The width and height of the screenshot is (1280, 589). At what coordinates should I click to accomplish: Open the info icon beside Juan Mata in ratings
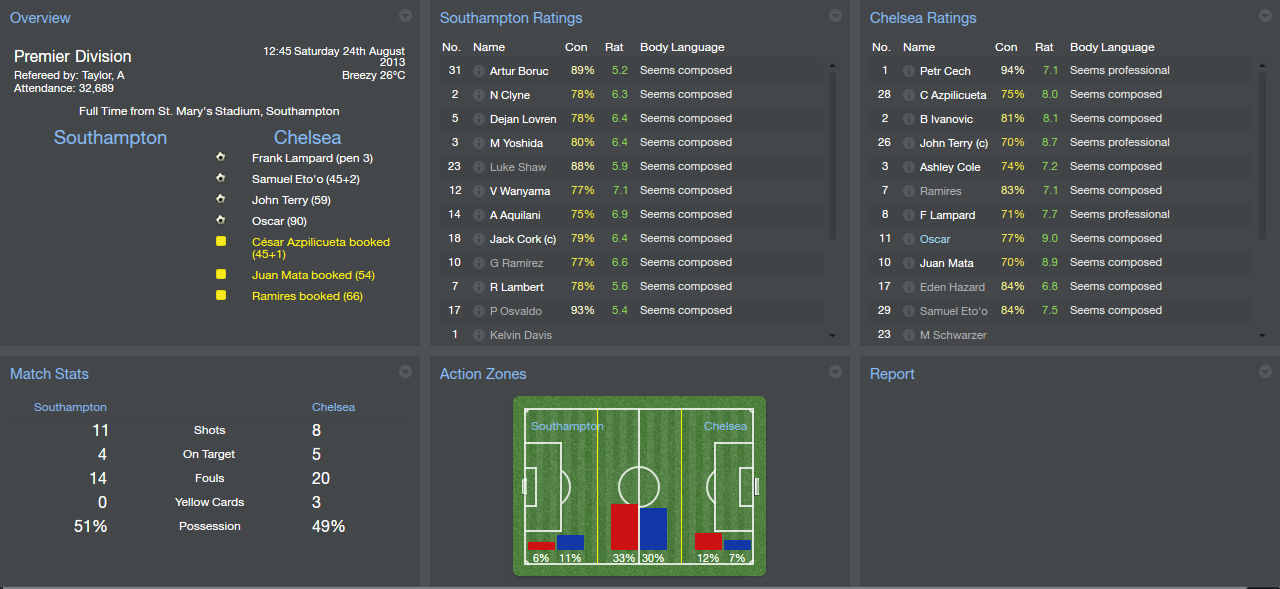click(x=908, y=263)
